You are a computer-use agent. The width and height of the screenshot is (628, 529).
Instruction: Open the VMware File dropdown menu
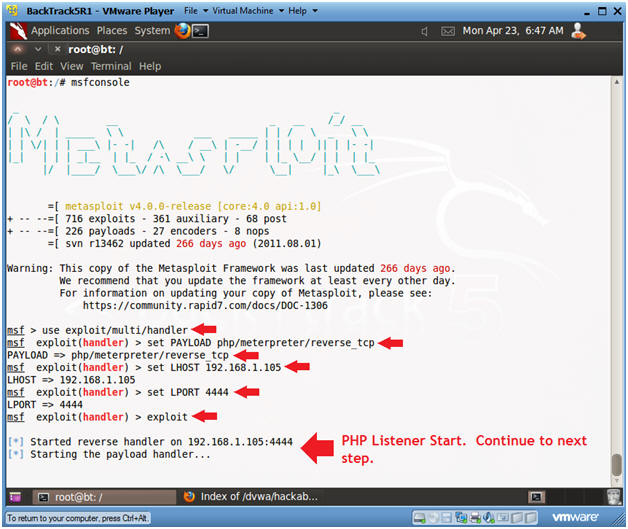(196, 11)
